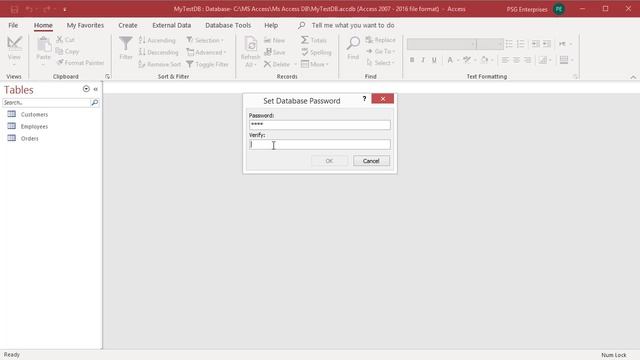640x360 pixels.
Task: Open the font name combo box
Action: click(x=442, y=44)
